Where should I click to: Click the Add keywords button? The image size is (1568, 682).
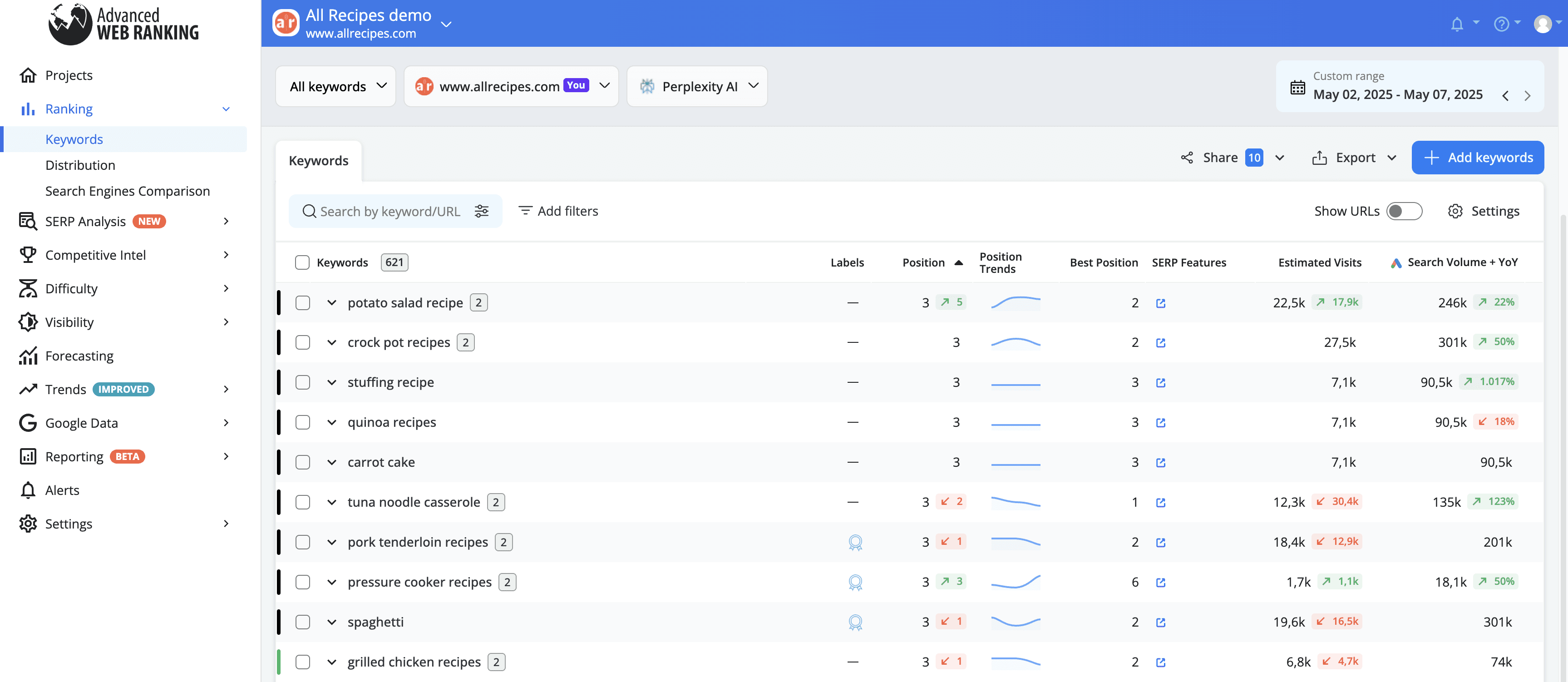click(1477, 158)
